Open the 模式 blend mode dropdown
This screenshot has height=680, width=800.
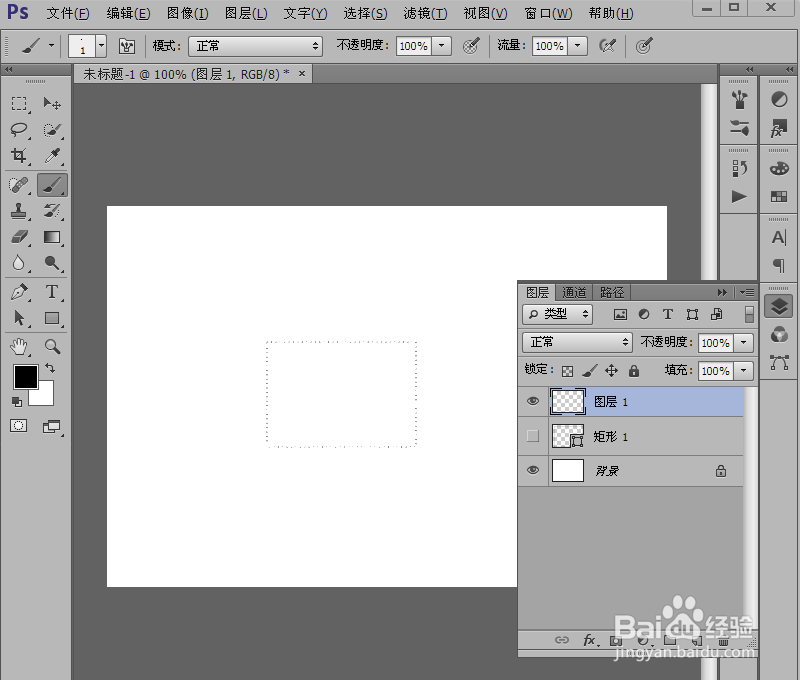click(255, 46)
